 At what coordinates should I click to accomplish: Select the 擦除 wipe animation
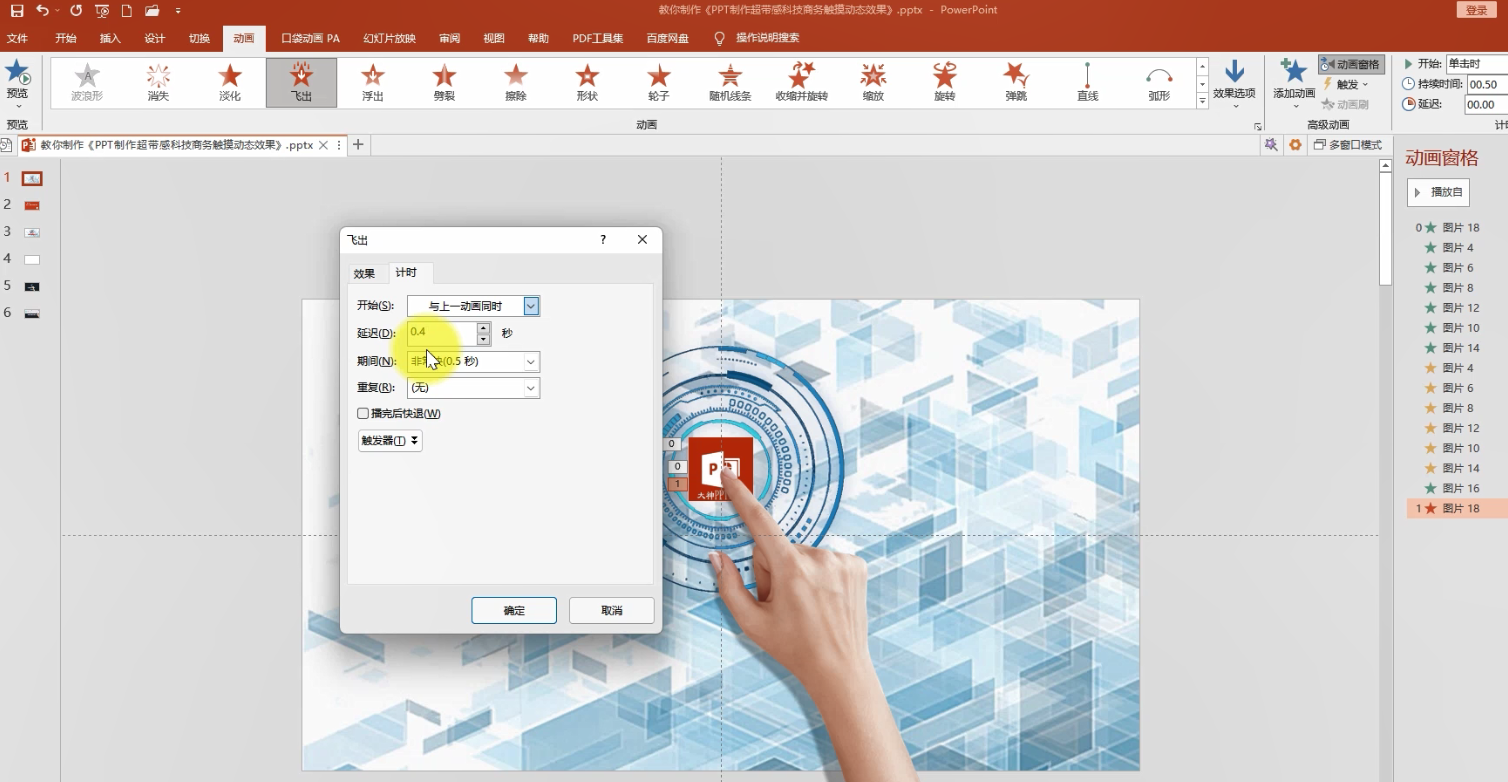515,82
